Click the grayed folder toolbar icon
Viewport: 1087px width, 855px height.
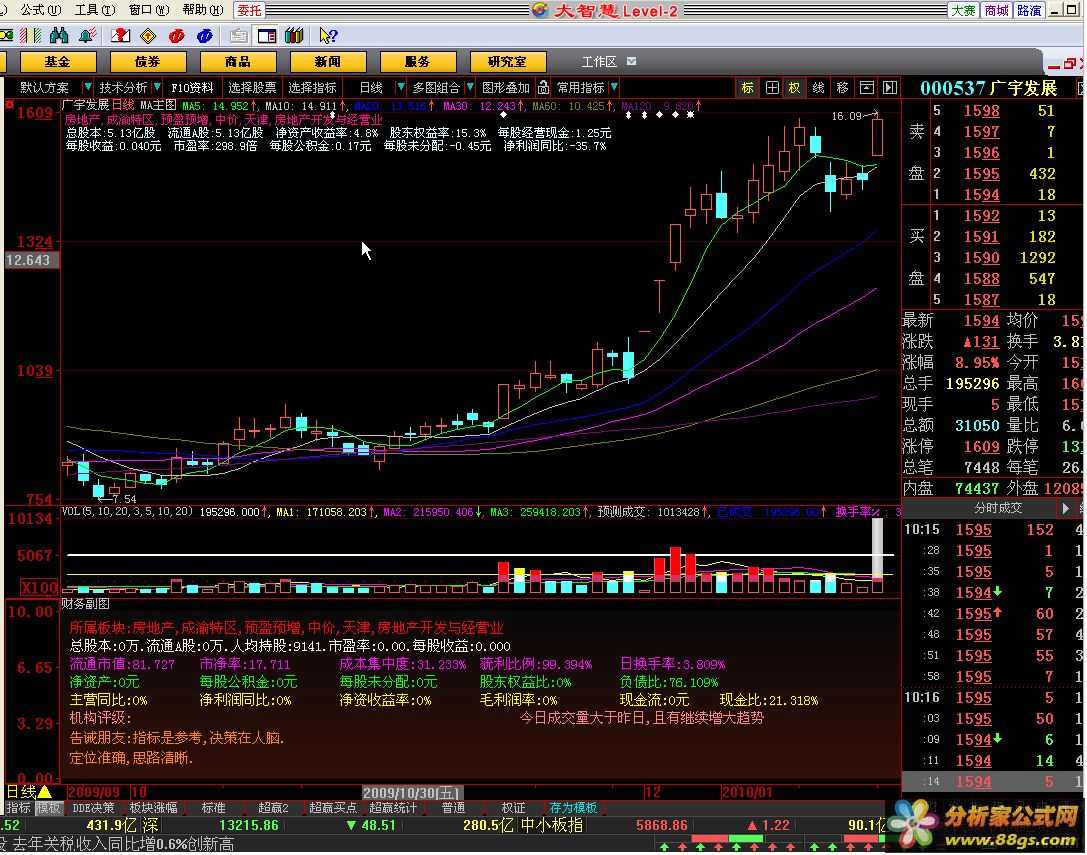click(x=238, y=35)
